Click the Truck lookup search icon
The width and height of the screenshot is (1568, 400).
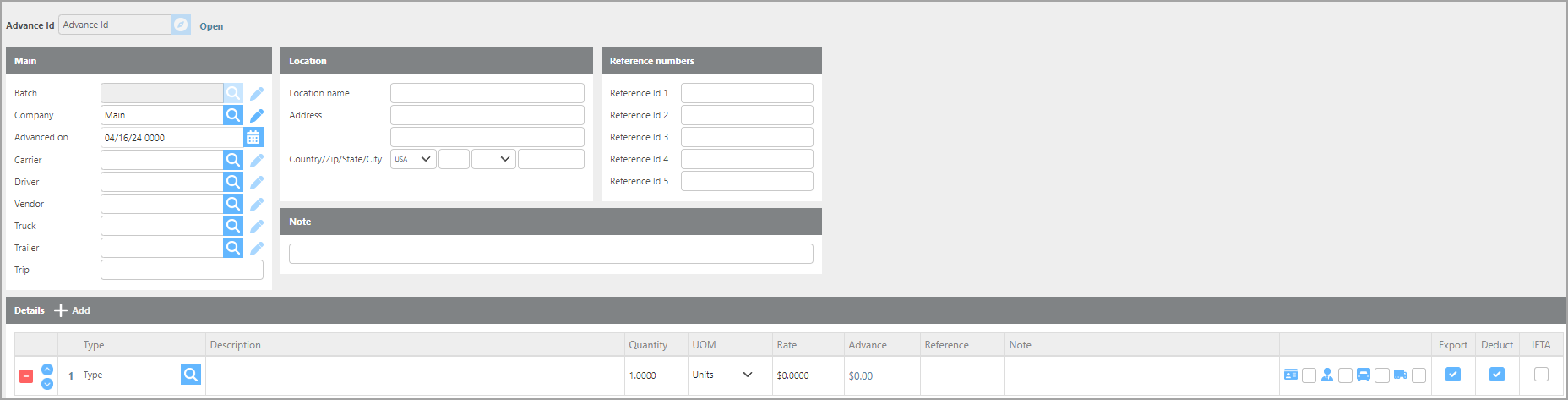pyautogui.click(x=232, y=226)
